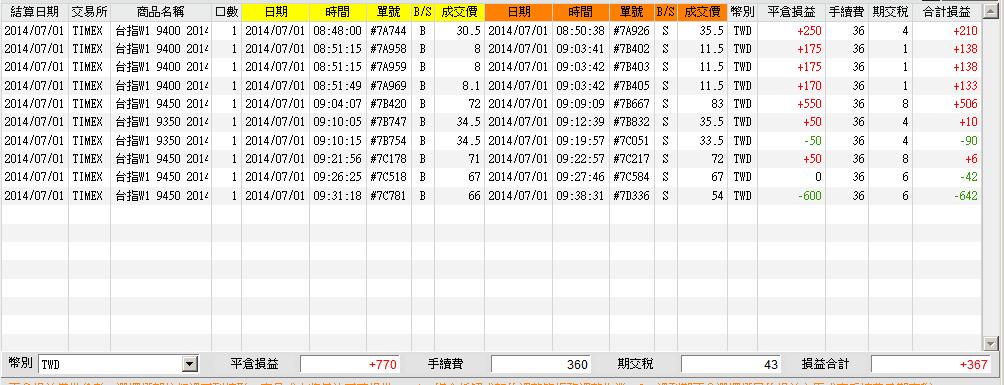Click the yellow B/S column header
The height and width of the screenshot is (385, 1004).
(423, 12)
